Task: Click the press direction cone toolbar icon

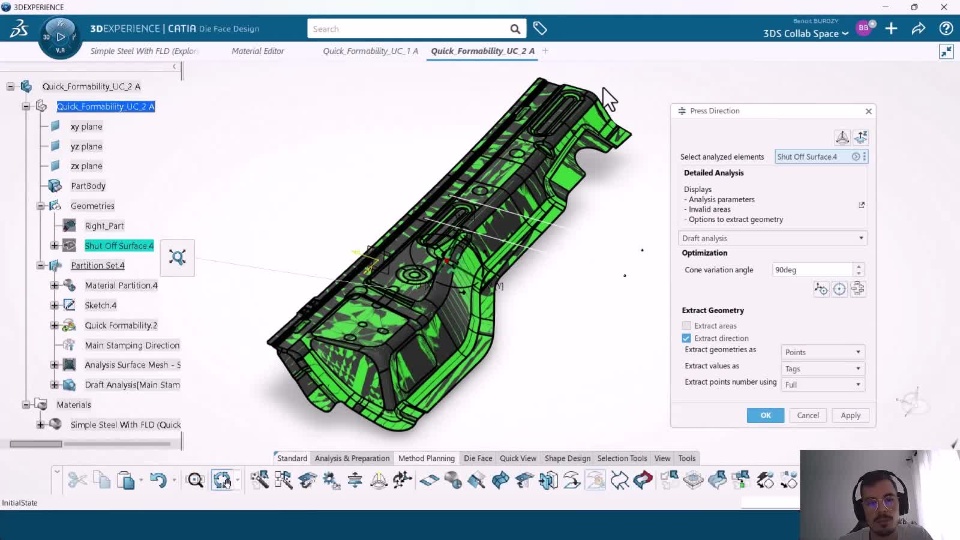Action: 378,480
